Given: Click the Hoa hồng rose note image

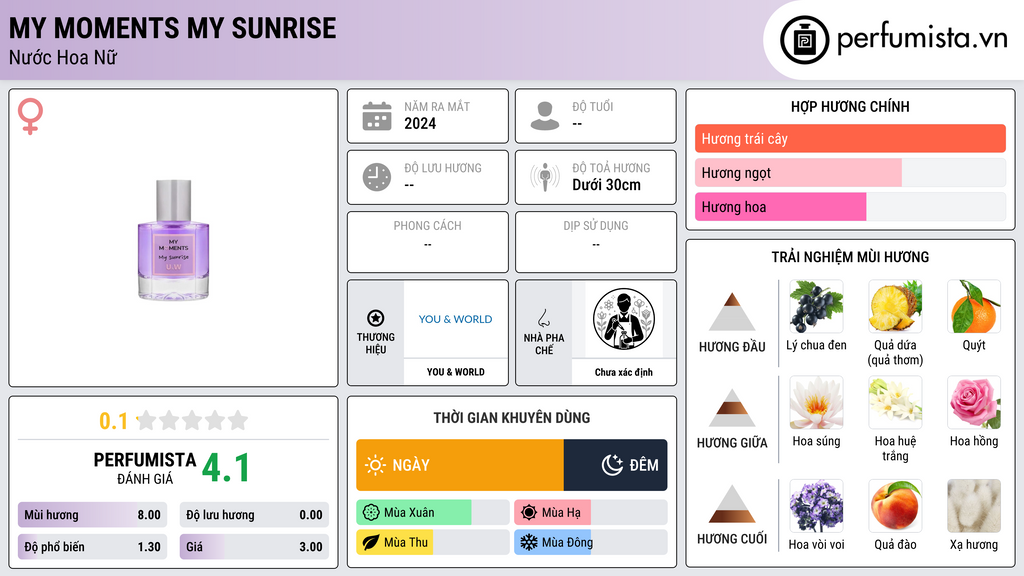Looking at the screenshot, I should 974,403.
